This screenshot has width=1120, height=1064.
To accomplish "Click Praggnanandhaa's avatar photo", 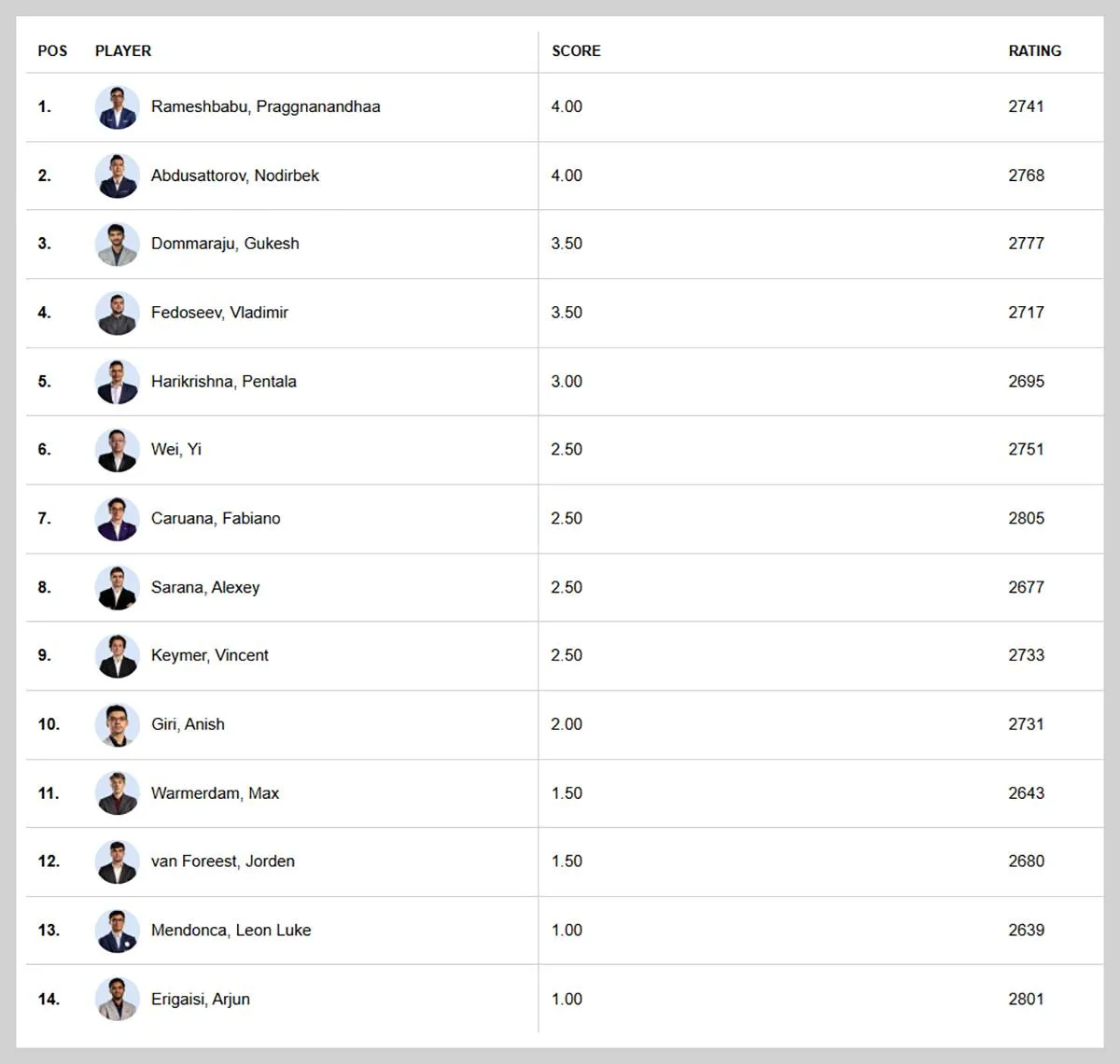I will coord(118,107).
